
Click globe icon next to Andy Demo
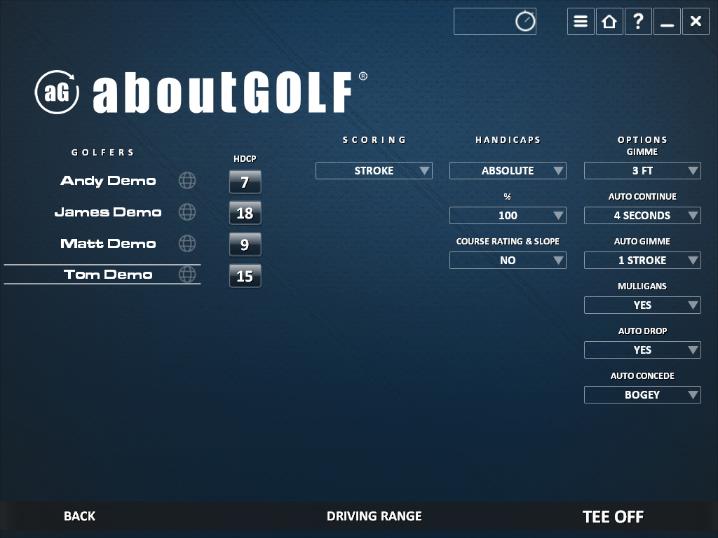point(187,180)
